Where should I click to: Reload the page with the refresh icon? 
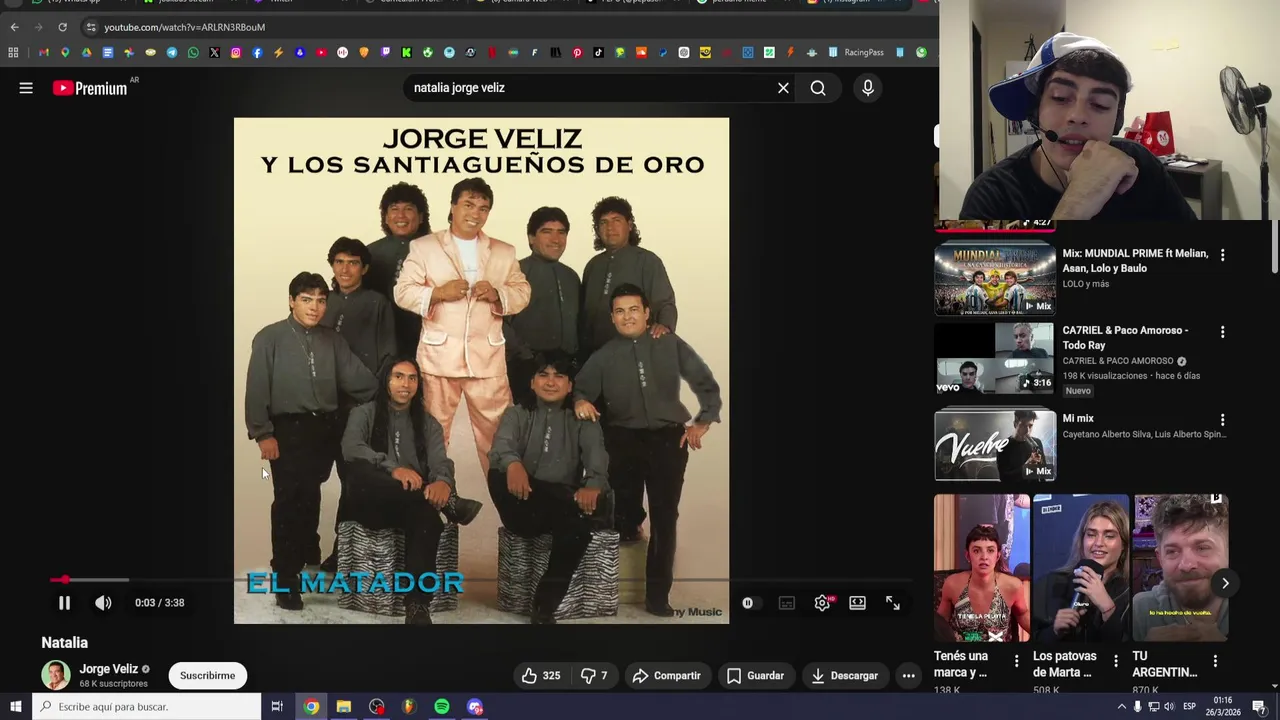pos(62,27)
